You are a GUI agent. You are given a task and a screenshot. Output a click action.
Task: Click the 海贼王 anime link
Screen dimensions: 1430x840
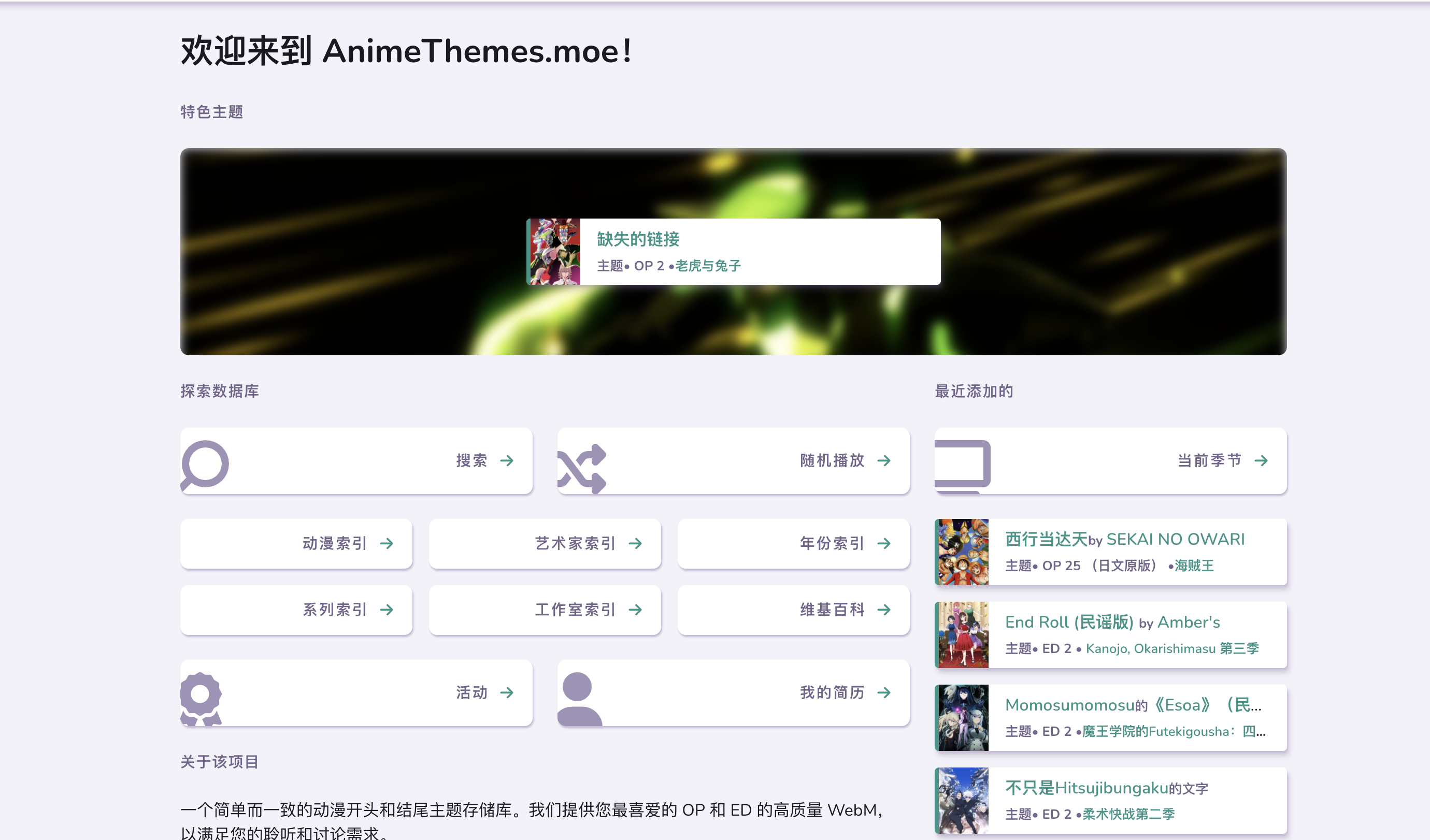click(1194, 566)
